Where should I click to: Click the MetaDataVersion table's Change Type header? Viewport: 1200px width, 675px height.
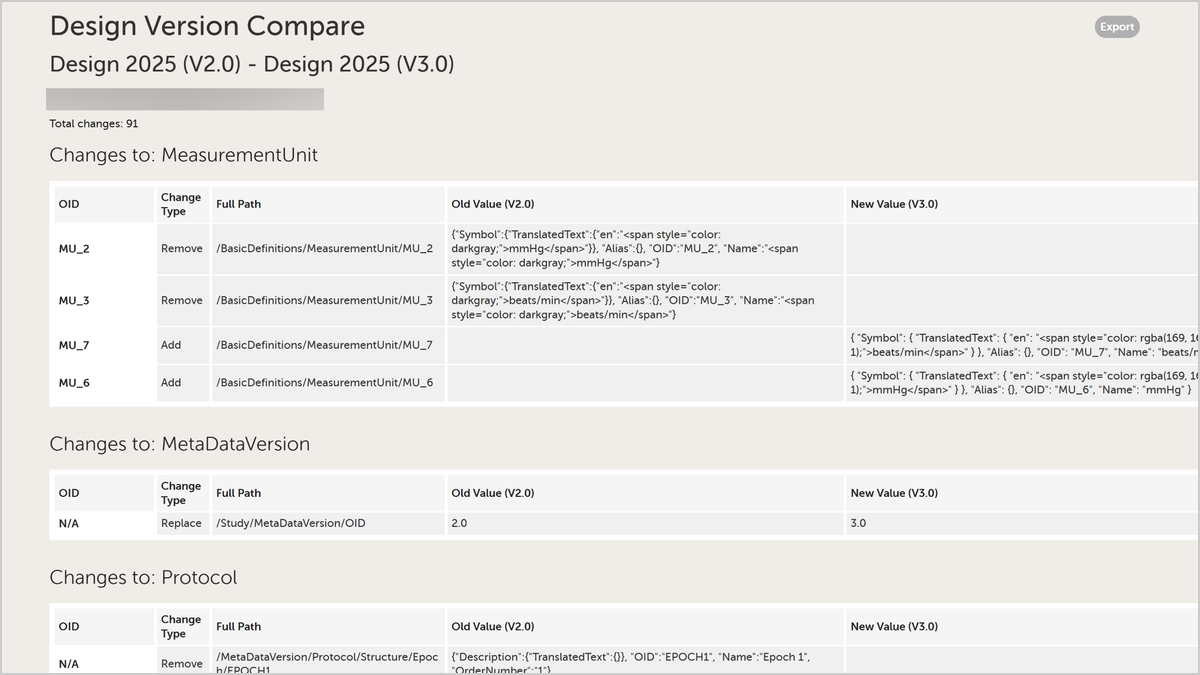[183, 493]
